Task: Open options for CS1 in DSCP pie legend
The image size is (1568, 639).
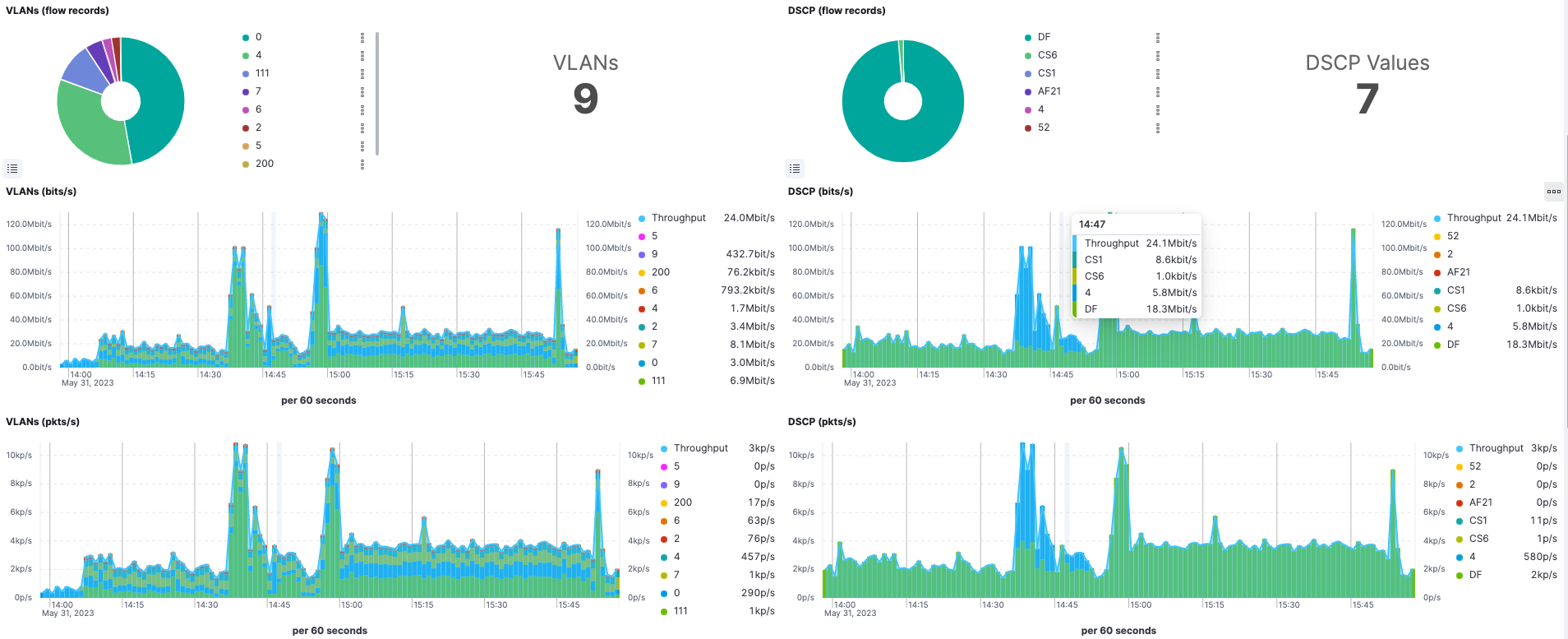Action: pyautogui.click(x=1158, y=73)
